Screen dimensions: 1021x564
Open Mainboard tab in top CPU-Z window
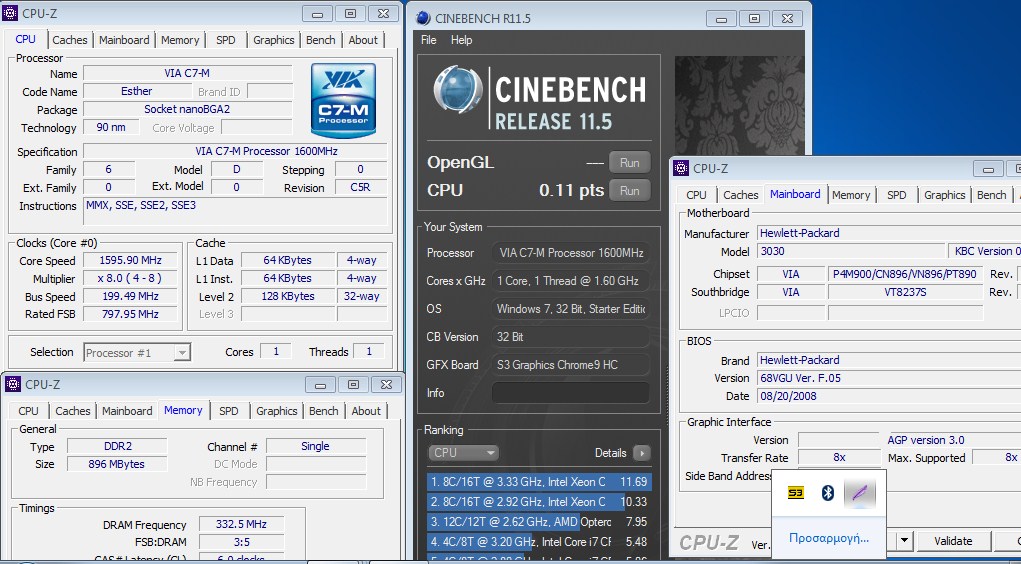click(x=124, y=40)
